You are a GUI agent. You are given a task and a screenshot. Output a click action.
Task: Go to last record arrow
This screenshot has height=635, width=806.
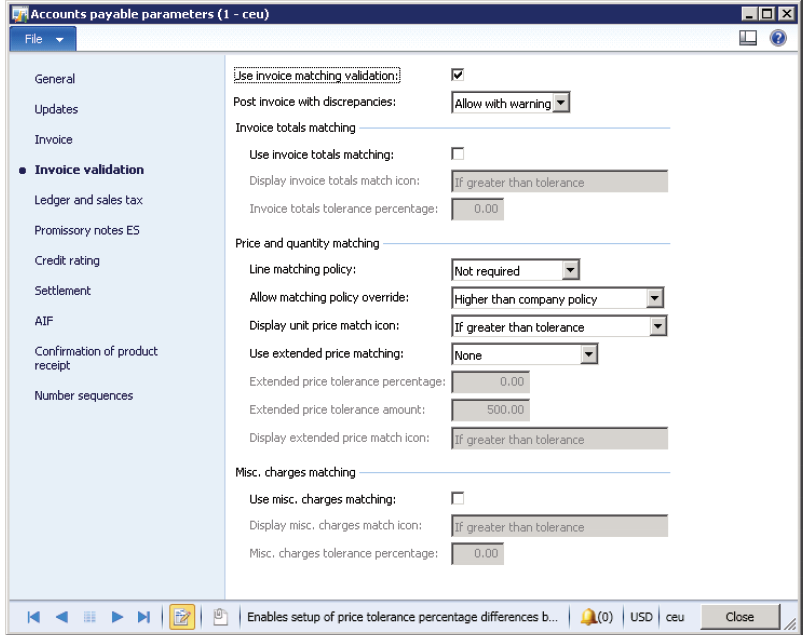[144, 617]
